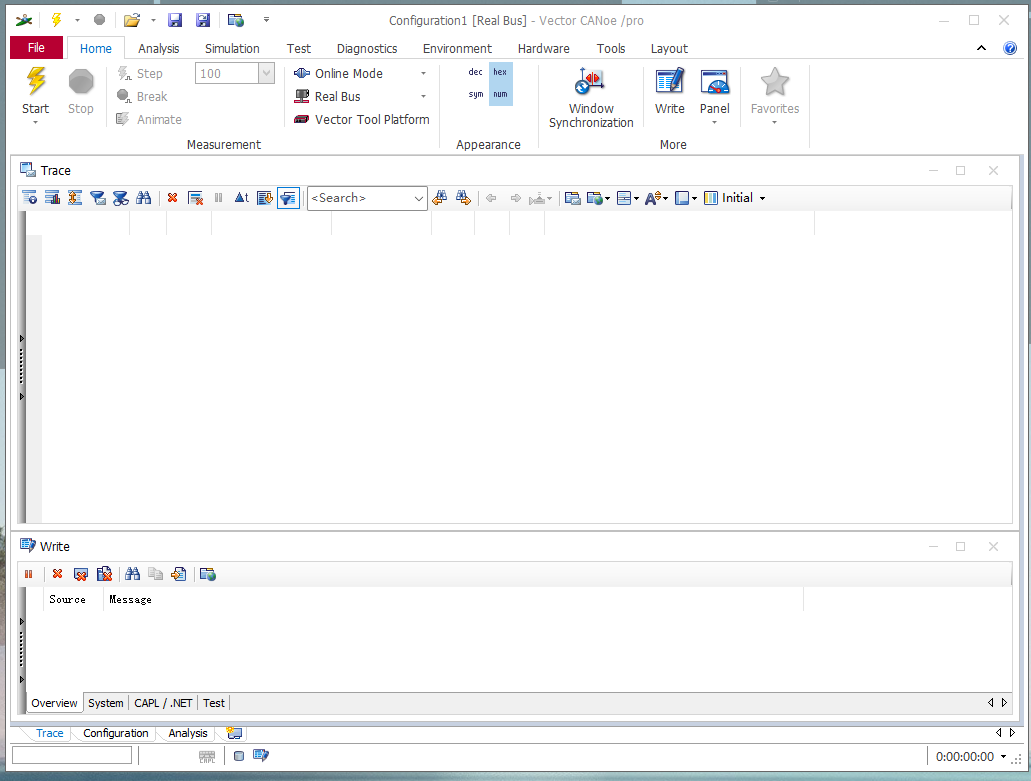Open the Environment ribbon tab
This screenshot has height=781, width=1031.
pyautogui.click(x=457, y=49)
